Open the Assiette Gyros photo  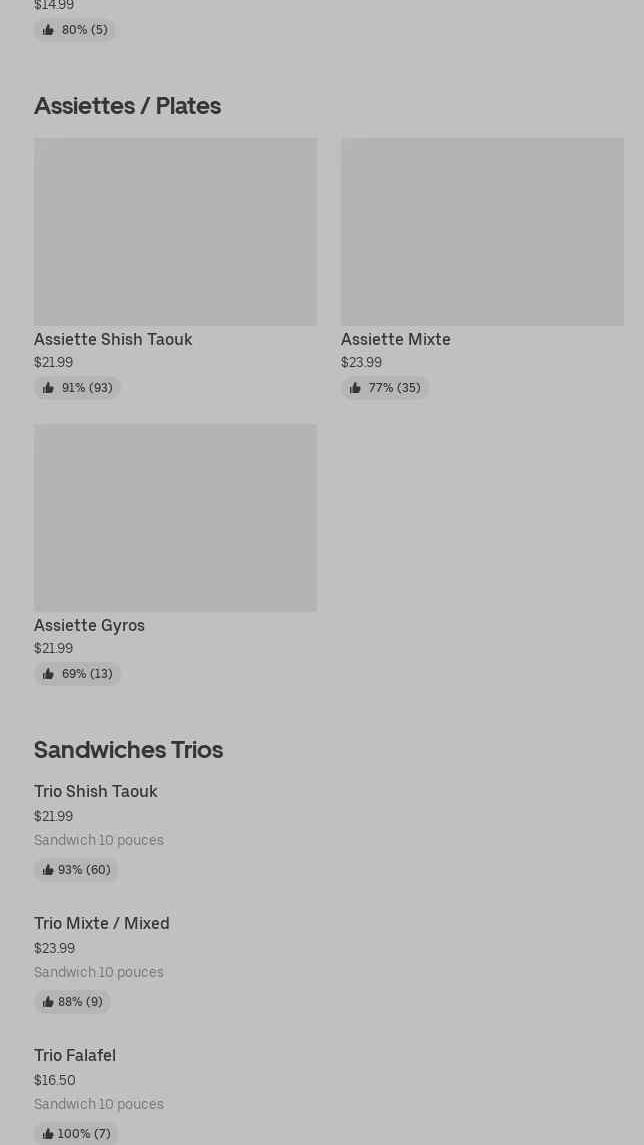coord(175,518)
